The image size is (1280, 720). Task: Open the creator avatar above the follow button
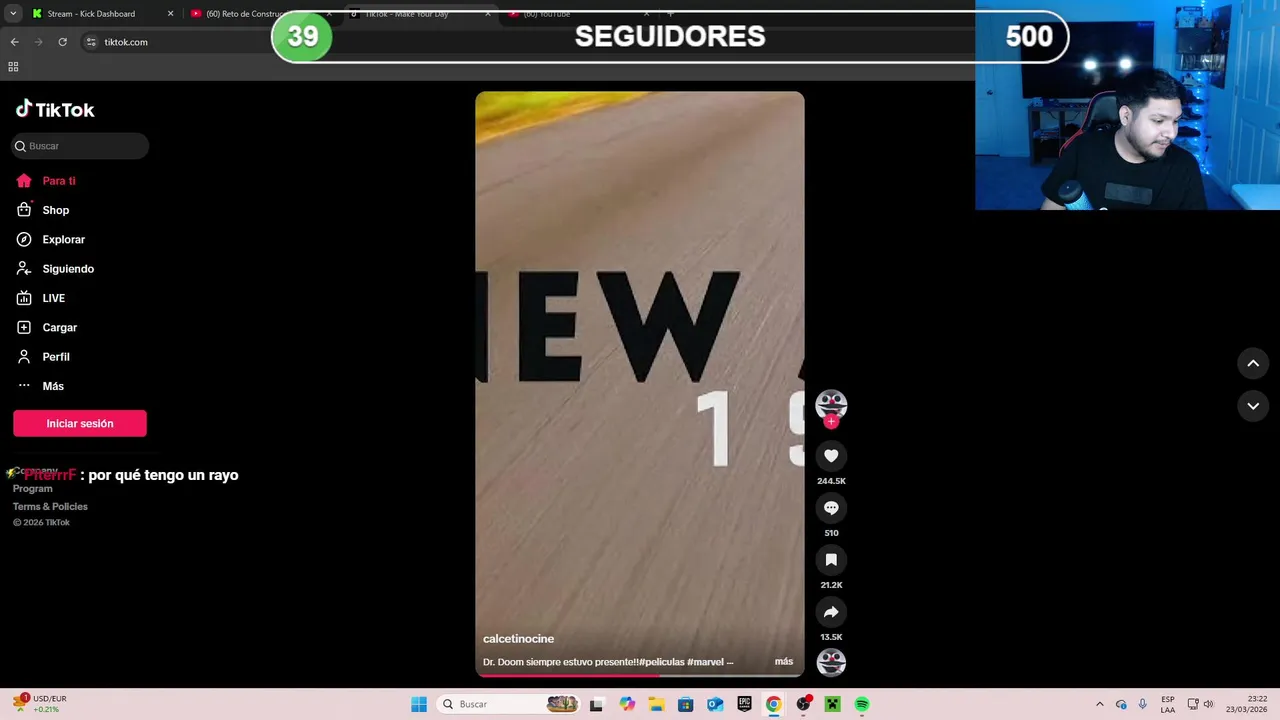831,404
